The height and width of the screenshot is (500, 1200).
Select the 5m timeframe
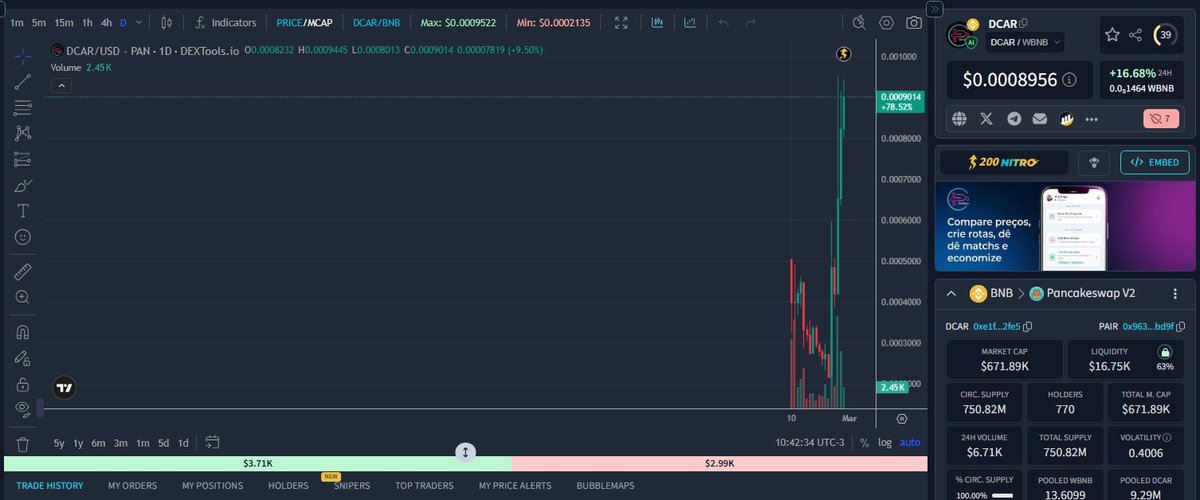point(38,22)
